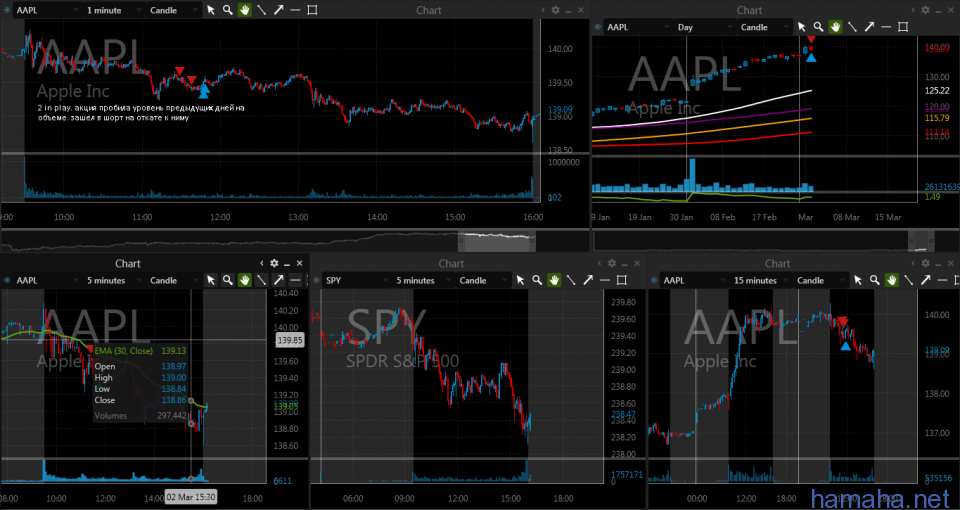Select arrow tool in SPY chart
960x510 pixels.
click(x=588, y=280)
